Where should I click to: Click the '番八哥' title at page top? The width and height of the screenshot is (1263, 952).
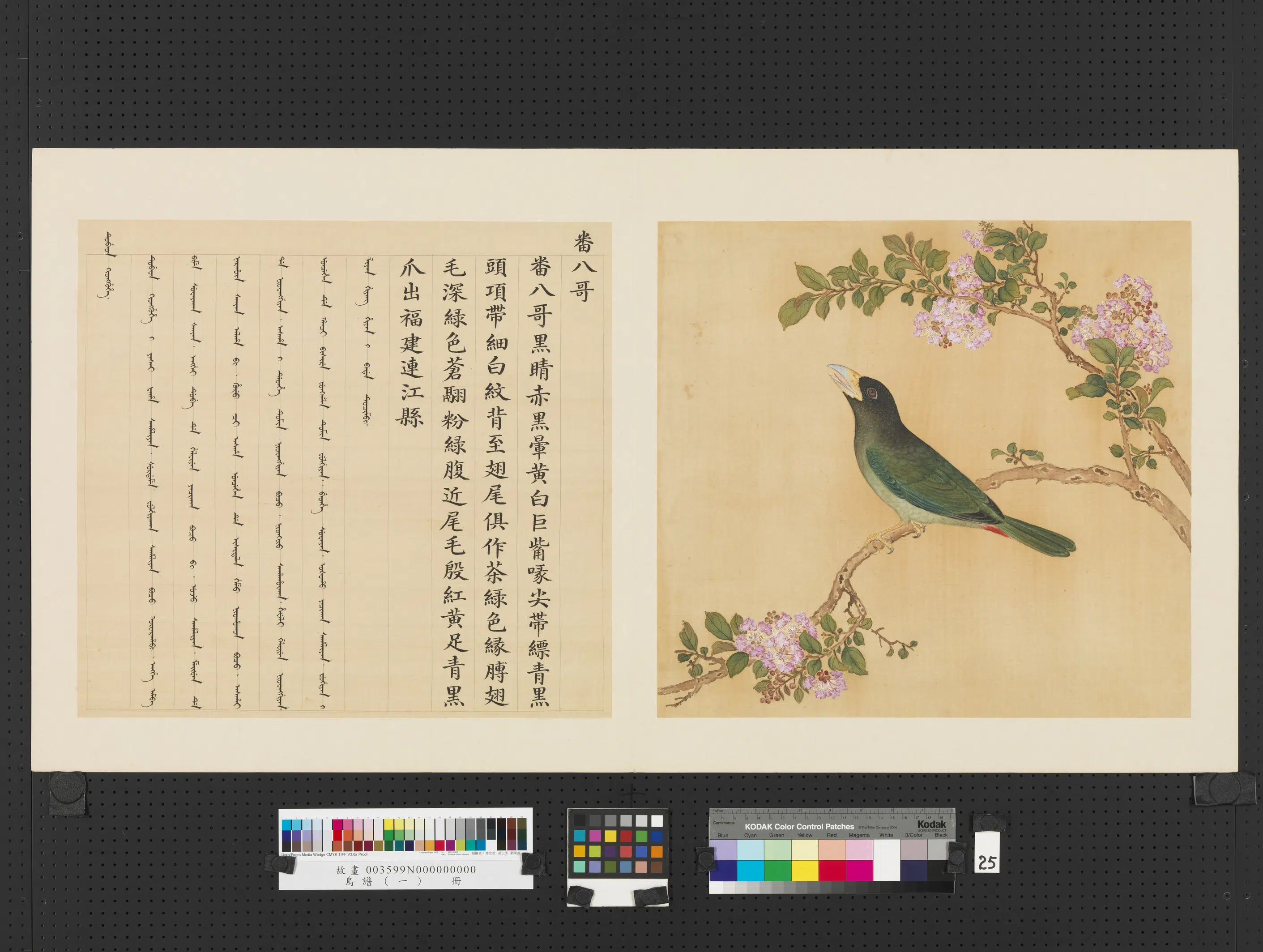click(x=584, y=267)
